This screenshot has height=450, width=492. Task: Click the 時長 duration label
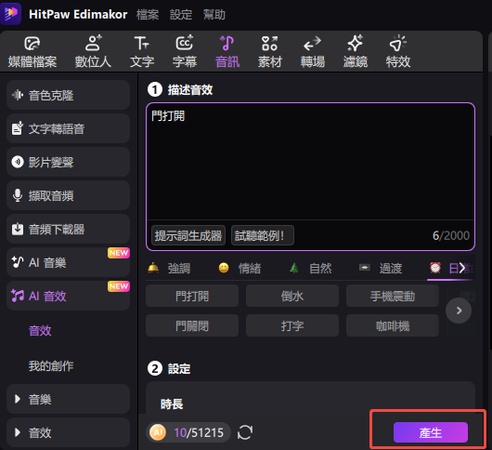coord(172,404)
